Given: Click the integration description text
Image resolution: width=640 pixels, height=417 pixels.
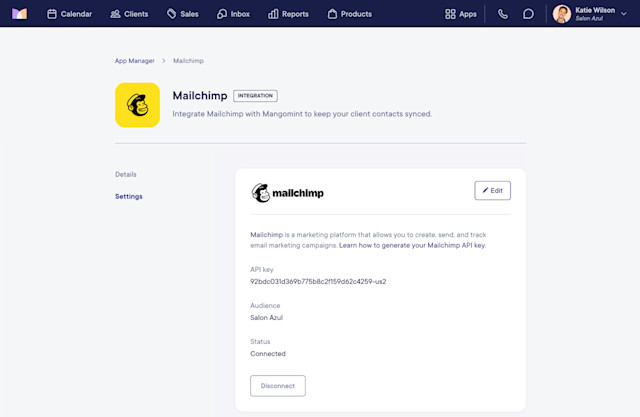Looking at the screenshot, I should coord(302,114).
